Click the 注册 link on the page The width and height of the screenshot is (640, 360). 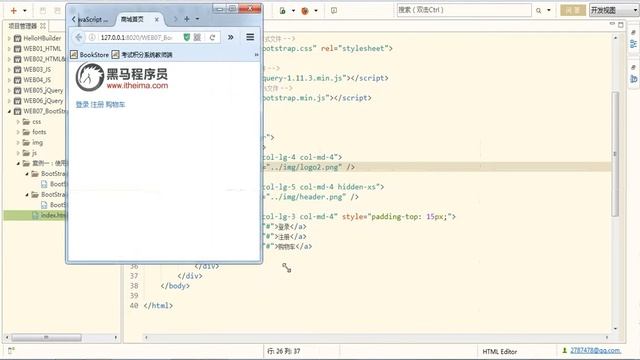coord(97,104)
